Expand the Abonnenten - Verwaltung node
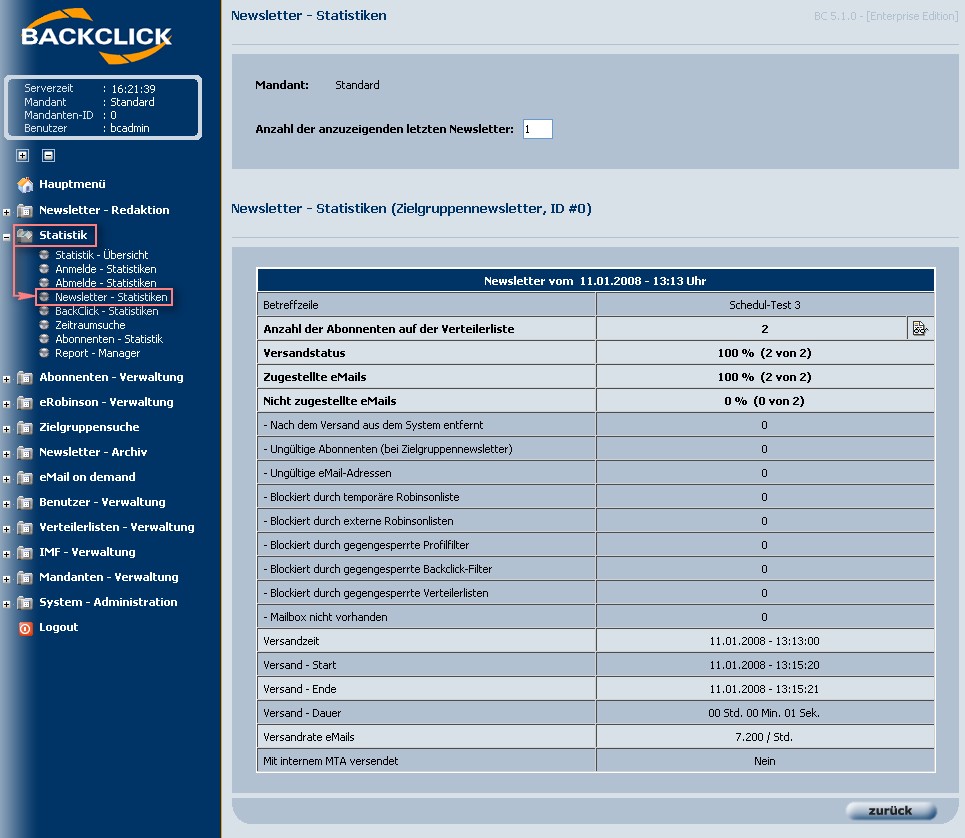This screenshot has width=965, height=838. [x=6, y=379]
